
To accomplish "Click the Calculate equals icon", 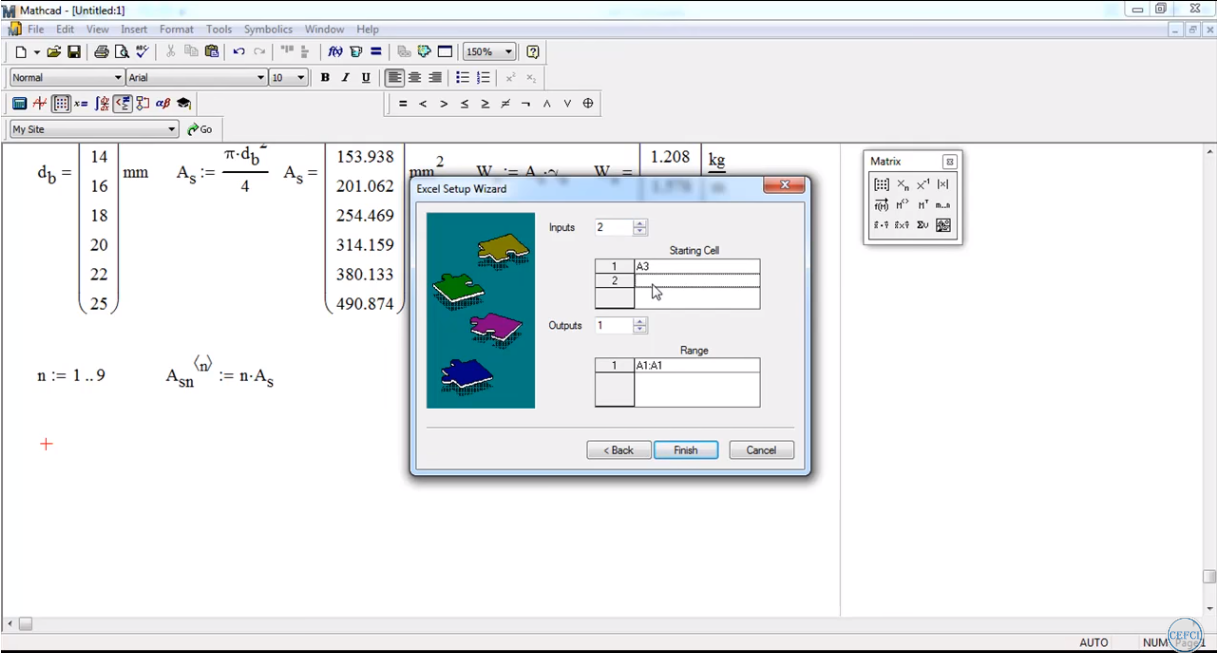I will click(376, 52).
